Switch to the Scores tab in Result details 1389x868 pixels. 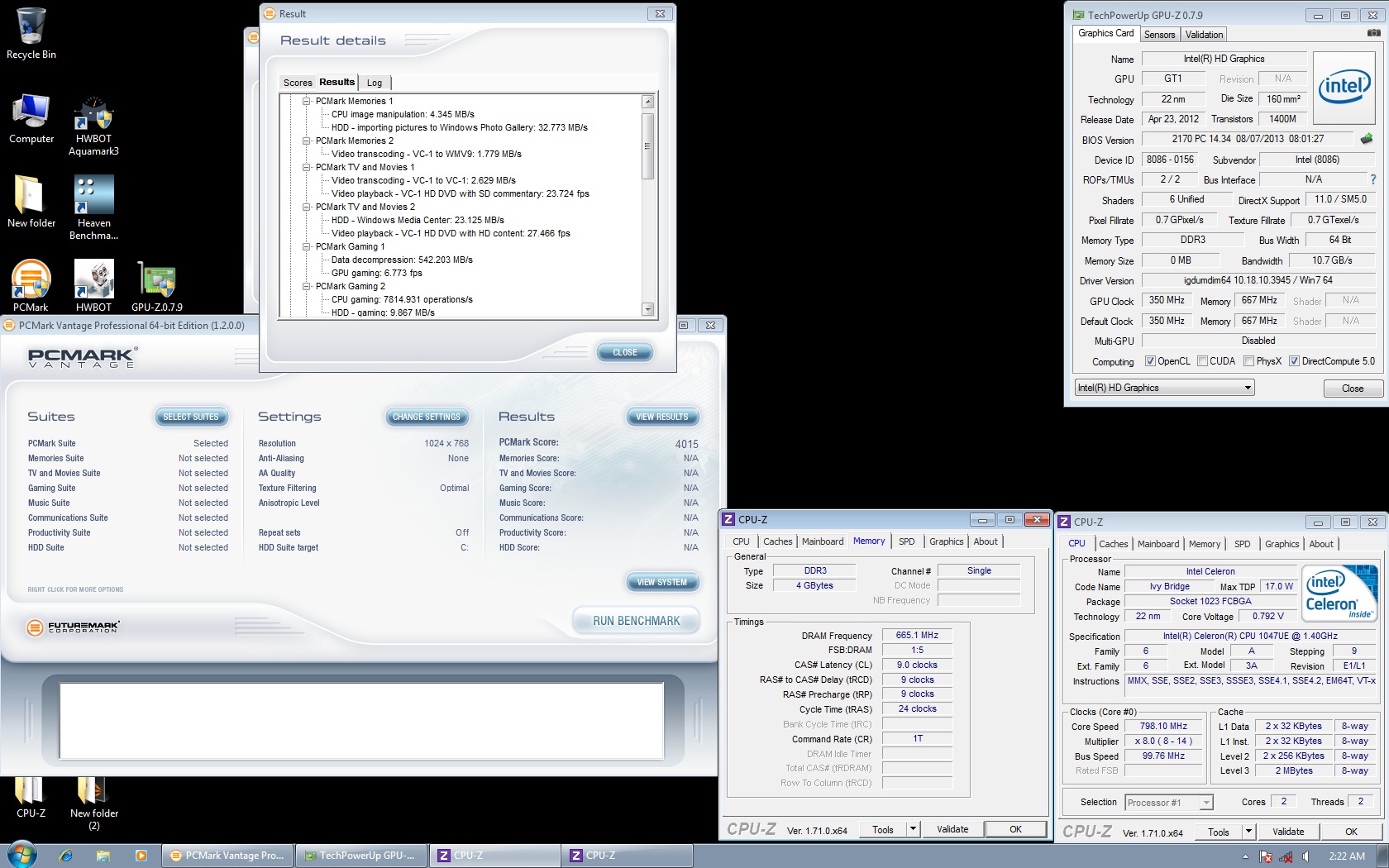pos(298,83)
